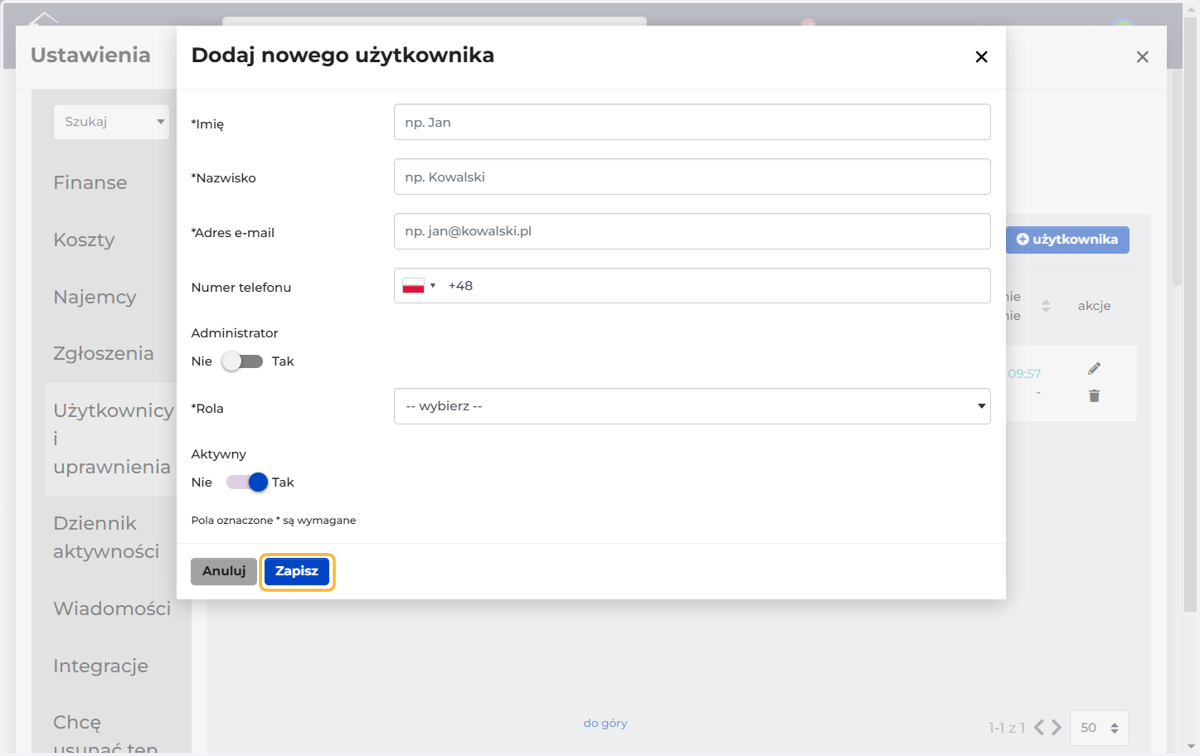Open the Dziennik aktywności section
This screenshot has height=756, width=1200.
pos(106,537)
